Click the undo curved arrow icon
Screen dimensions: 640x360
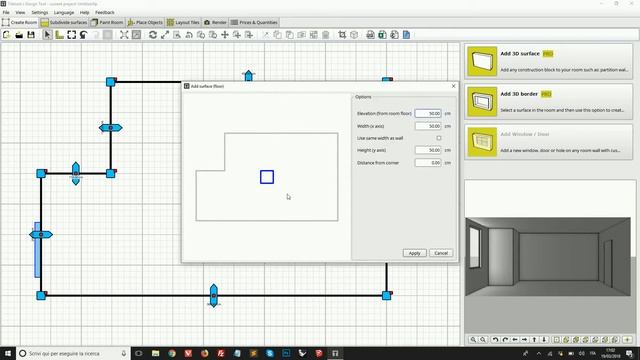84,35
